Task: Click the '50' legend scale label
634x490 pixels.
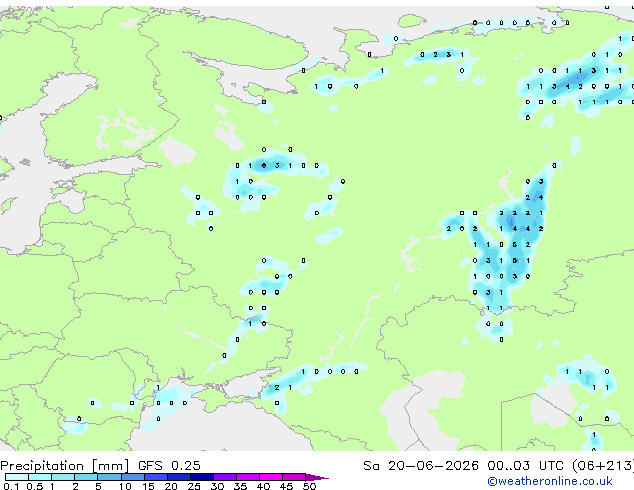Action: point(309,486)
